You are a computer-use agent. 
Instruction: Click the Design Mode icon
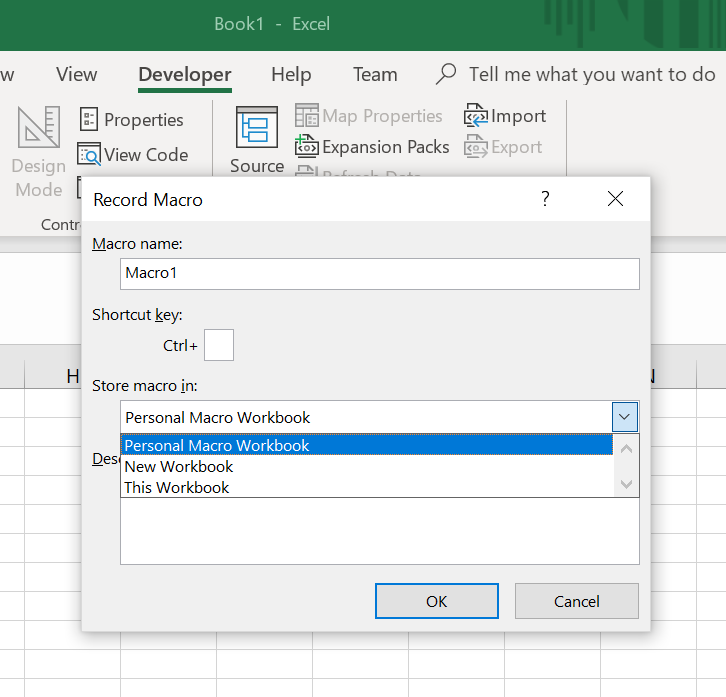(39, 129)
